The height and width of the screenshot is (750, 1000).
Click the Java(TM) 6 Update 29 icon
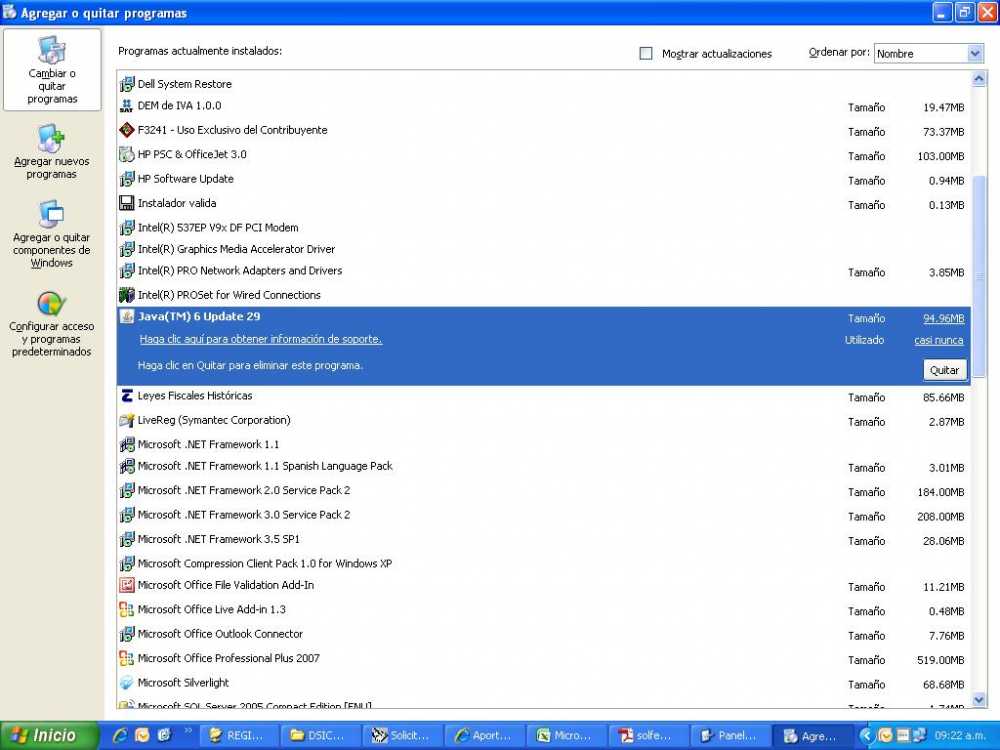point(127,317)
